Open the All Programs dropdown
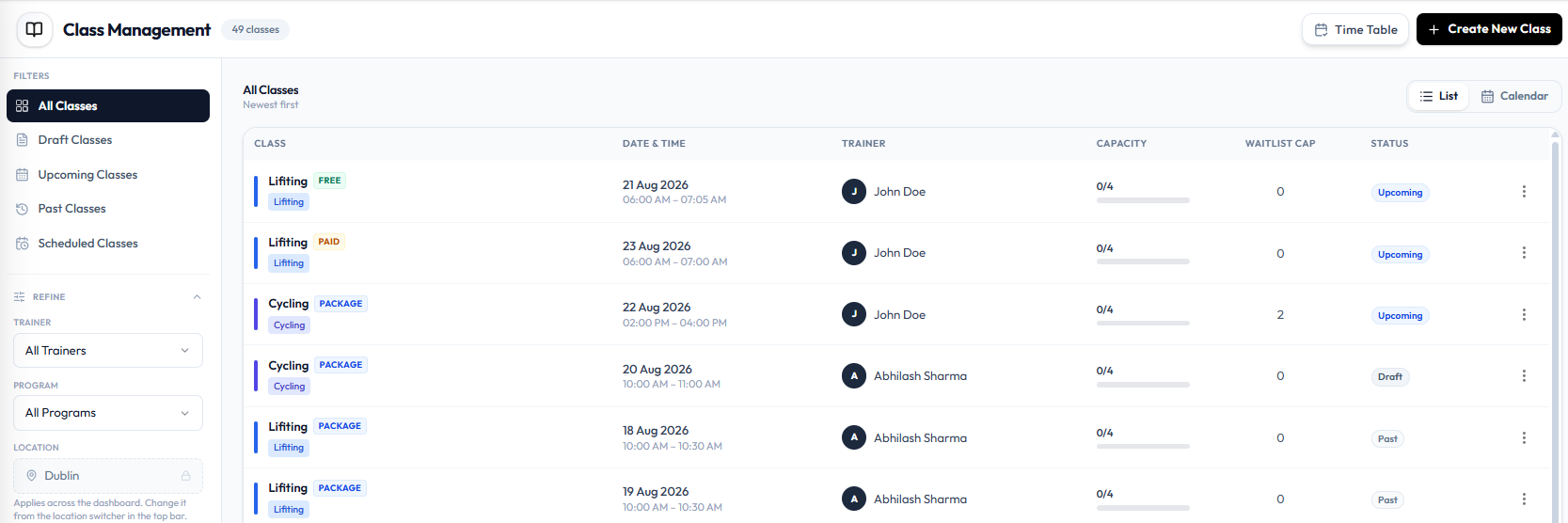This screenshot has height=523, width=1568. coord(108,413)
